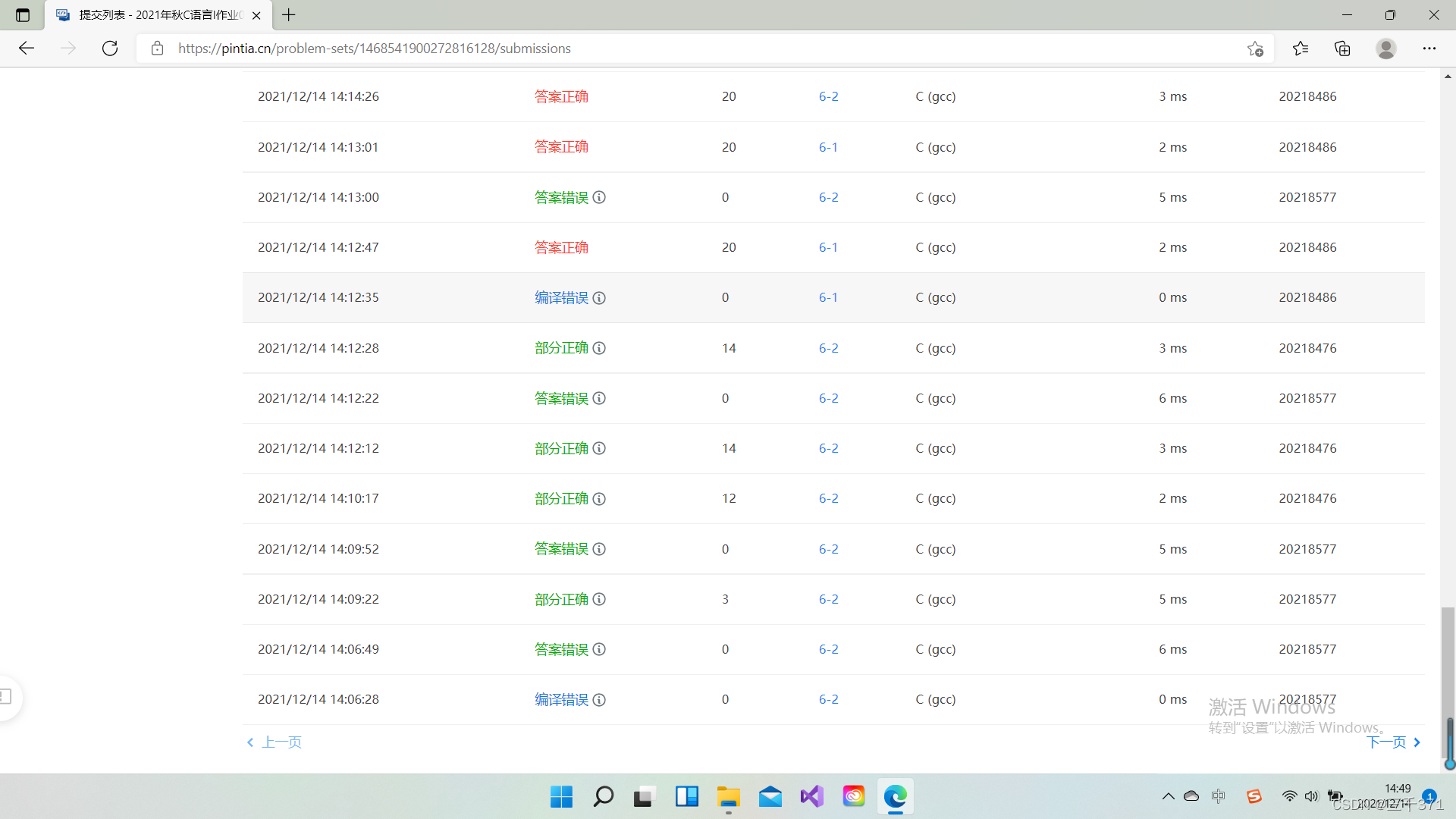Open browser Collections
Image resolution: width=1456 pixels, height=819 pixels.
pyautogui.click(x=1342, y=49)
